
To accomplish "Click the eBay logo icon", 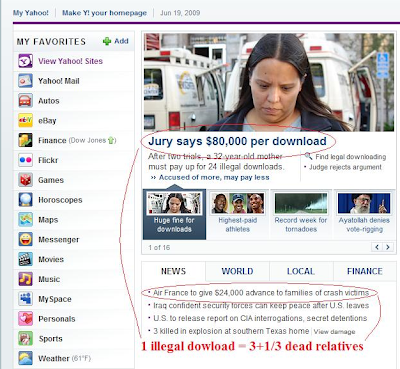I will point(25,120).
